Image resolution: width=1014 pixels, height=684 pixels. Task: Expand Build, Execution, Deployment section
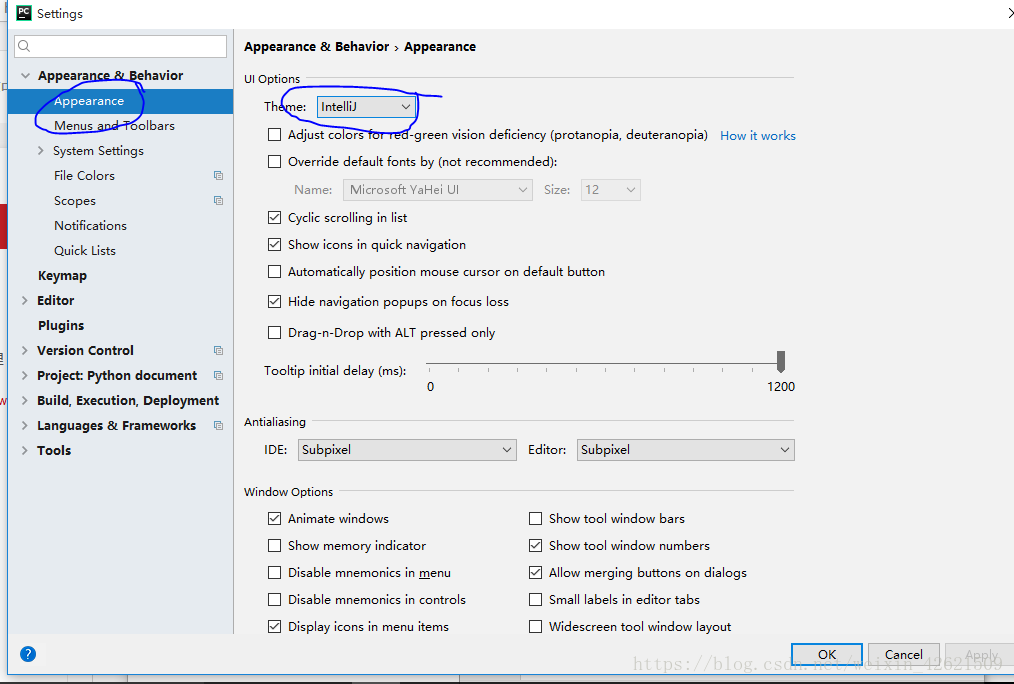[25, 401]
